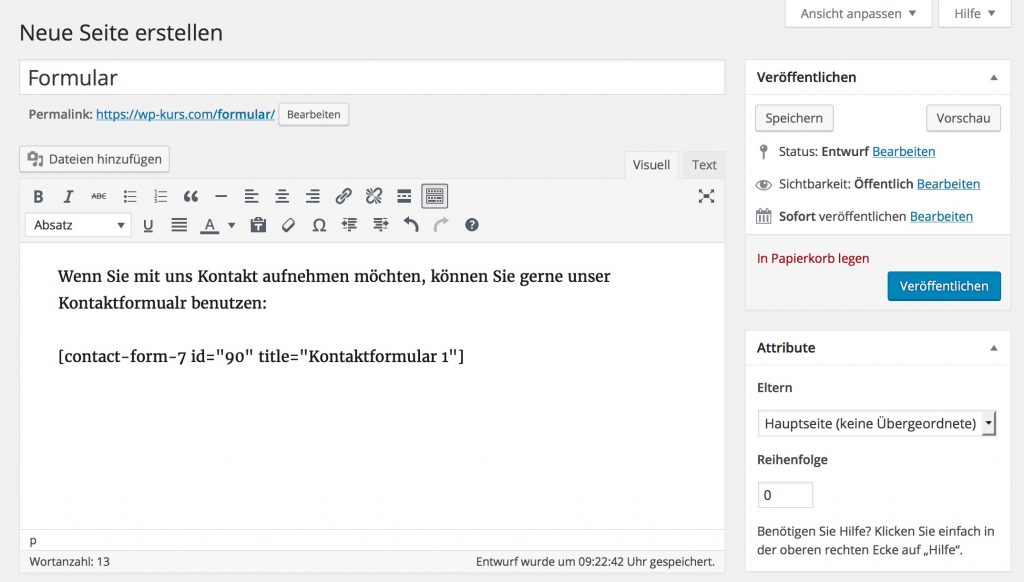Insert a link with the chain icon

click(343, 196)
